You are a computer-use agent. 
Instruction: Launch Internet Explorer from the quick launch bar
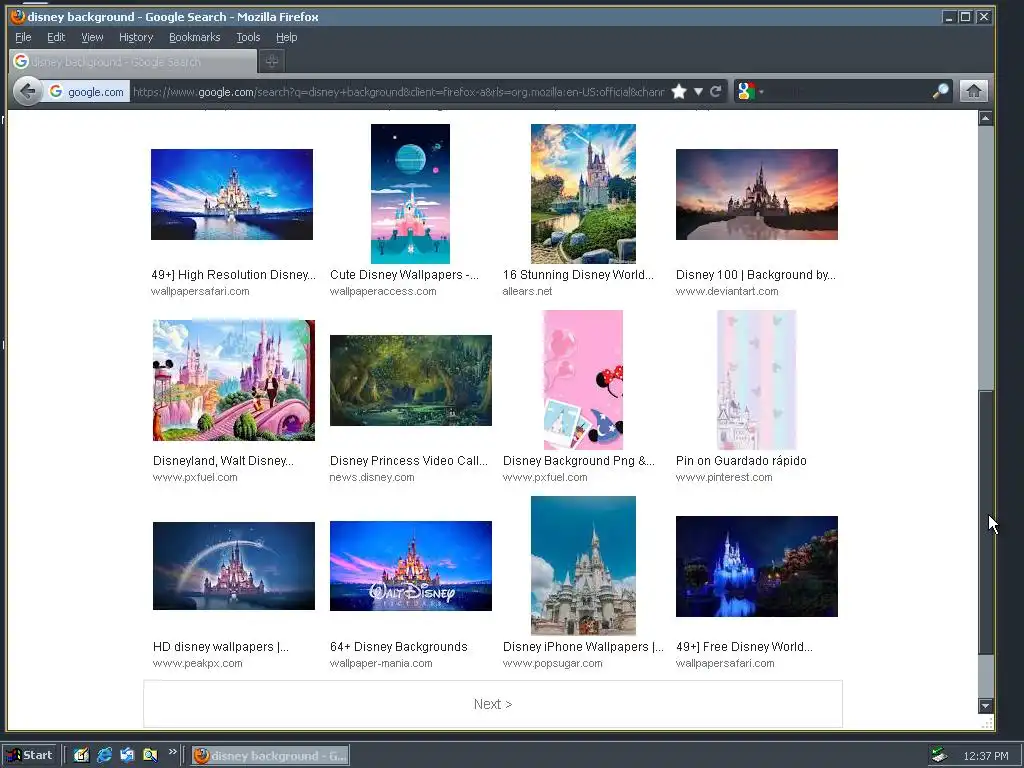point(104,756)
